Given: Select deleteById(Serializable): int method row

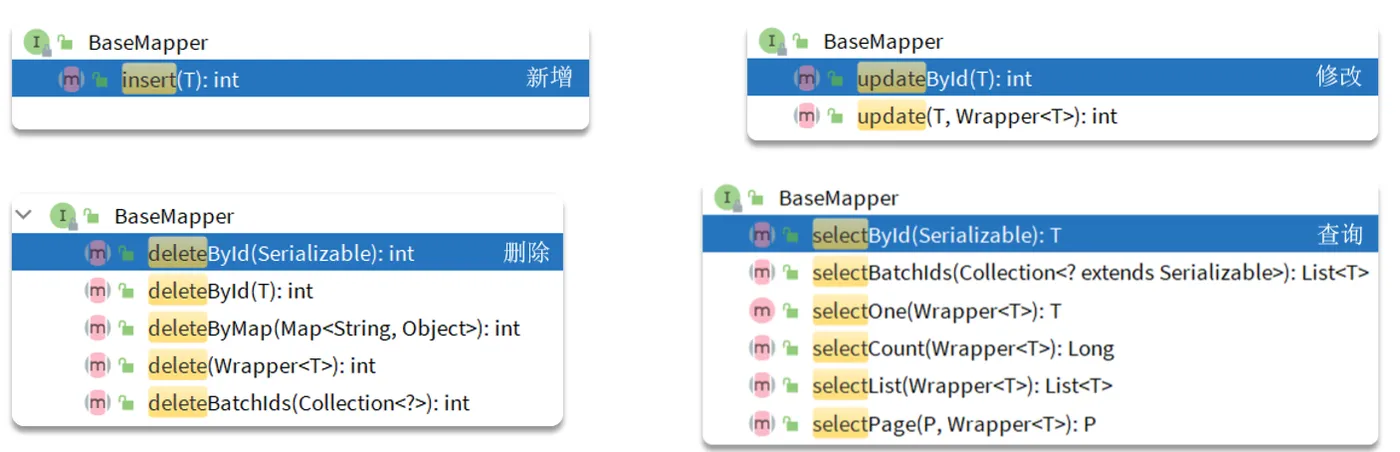Looking at the screenshot, I should click(287, 252).
